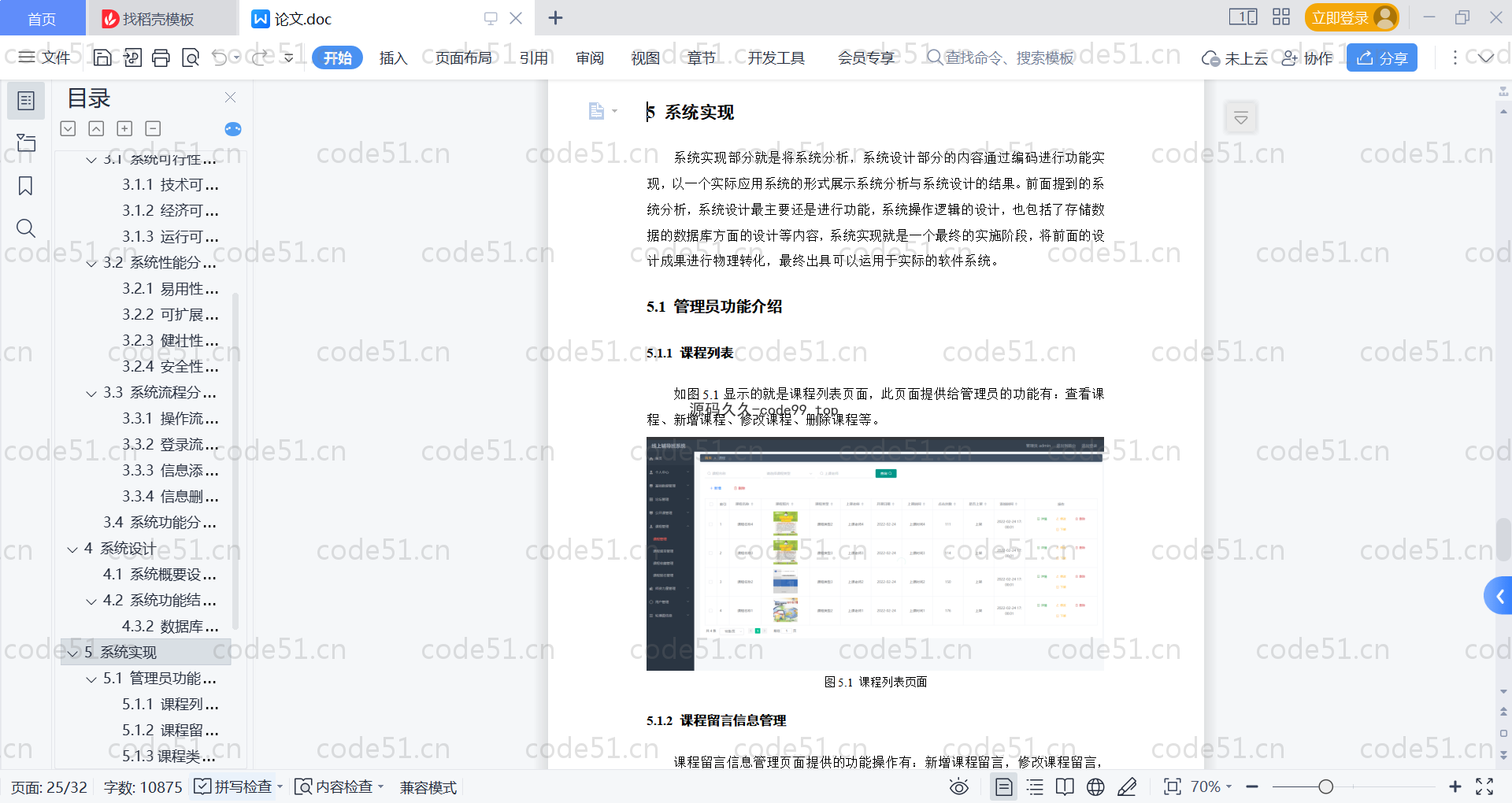Click the 查找命令、搜索模板 search field
Screen dimensions: 1512x803
click(x=1000, y=57)
